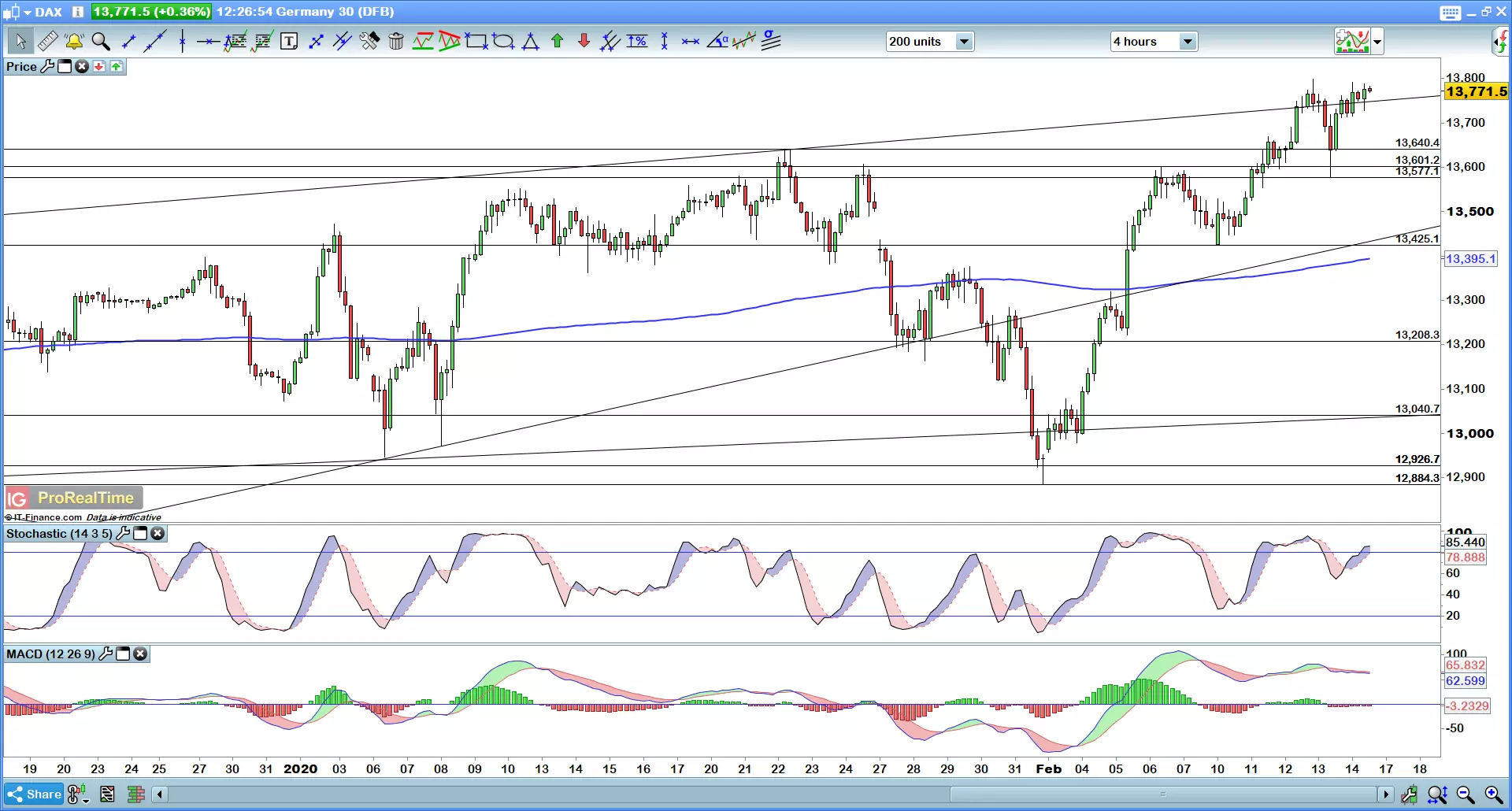This screenshot has height=811, width=1512.
Task: Click the scroll right arrow of timeline
Action: [1386, 794]
